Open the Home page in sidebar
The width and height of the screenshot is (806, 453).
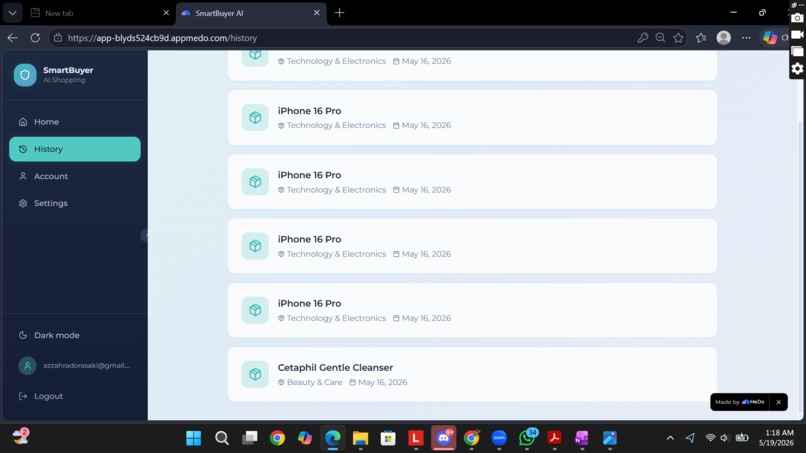point(75,122)
